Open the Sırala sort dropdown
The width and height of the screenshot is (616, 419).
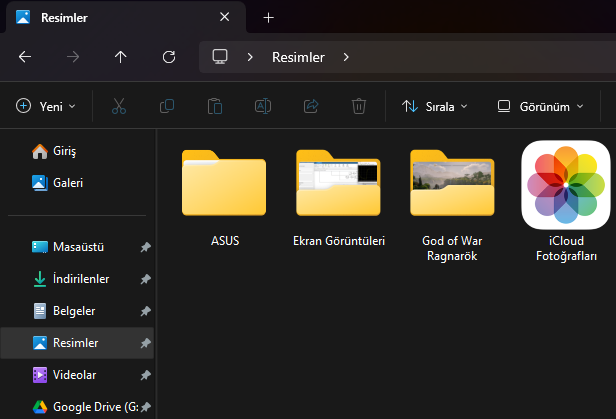(434, 106)
